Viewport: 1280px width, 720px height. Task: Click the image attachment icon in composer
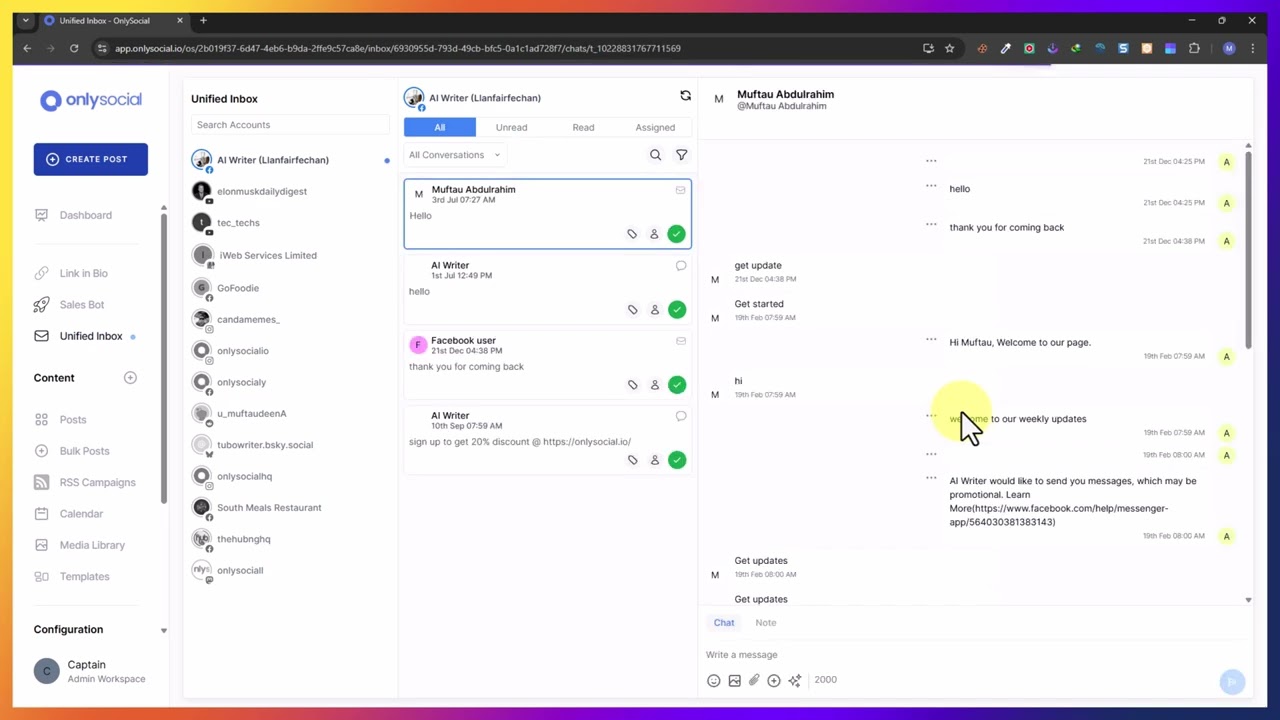point(734,680)
